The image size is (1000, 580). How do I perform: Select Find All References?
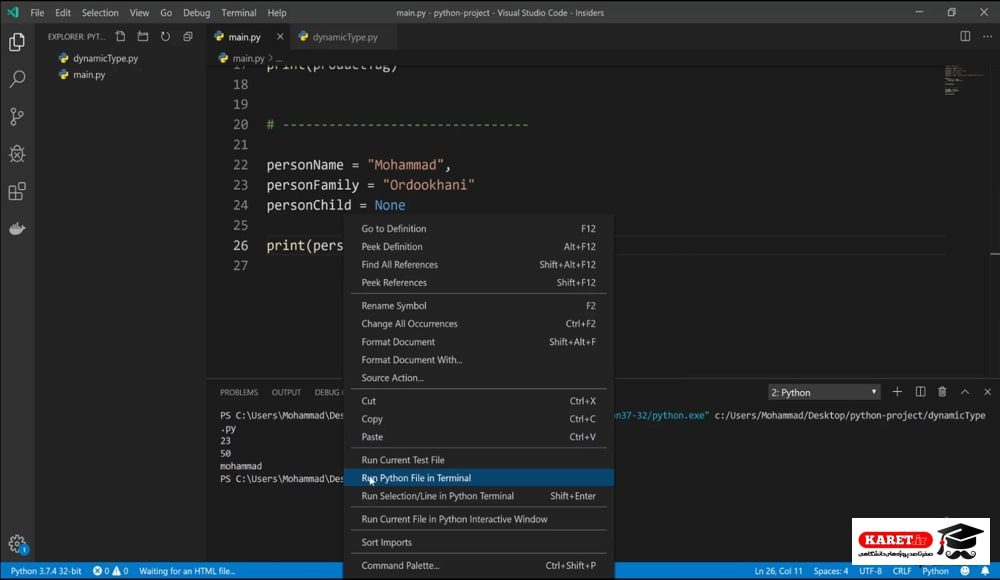478,264
